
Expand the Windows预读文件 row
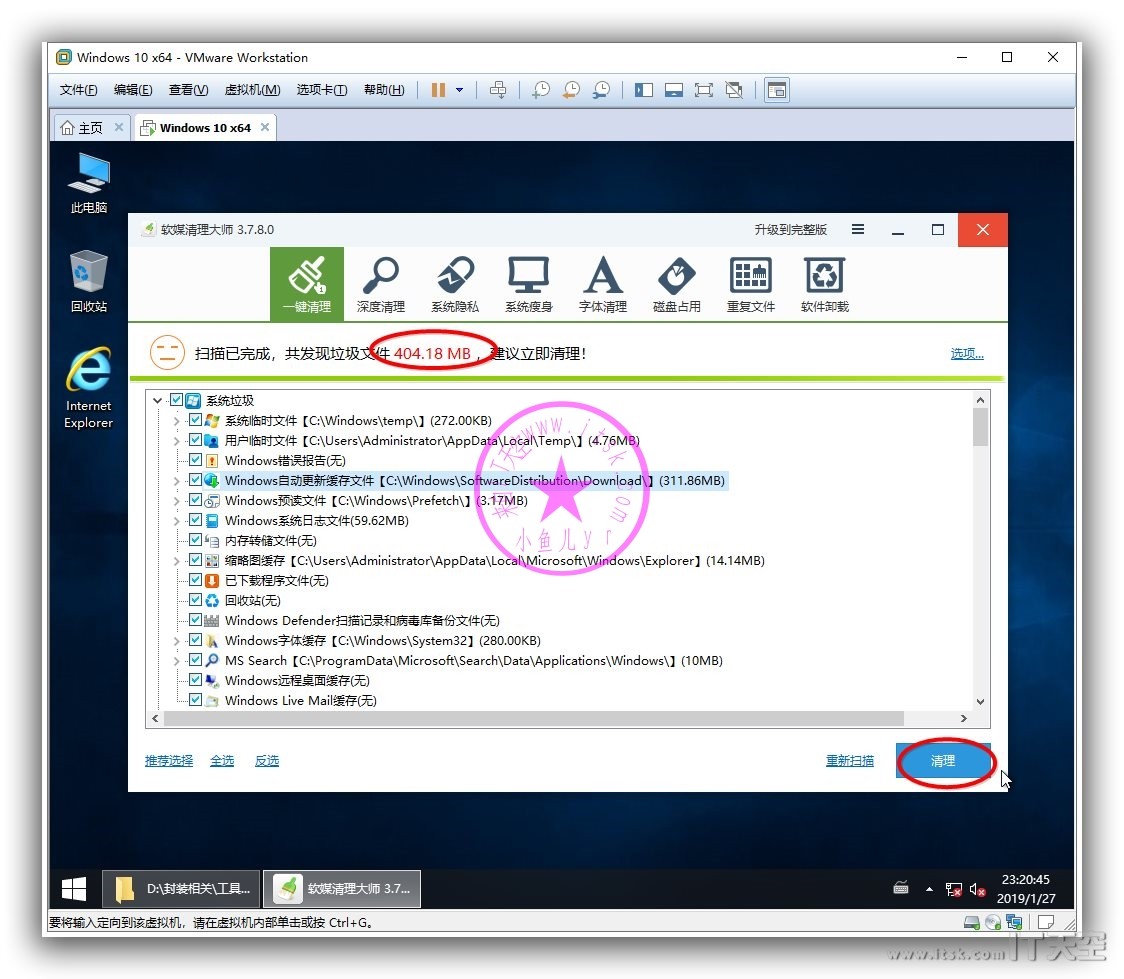click(176, 501)
